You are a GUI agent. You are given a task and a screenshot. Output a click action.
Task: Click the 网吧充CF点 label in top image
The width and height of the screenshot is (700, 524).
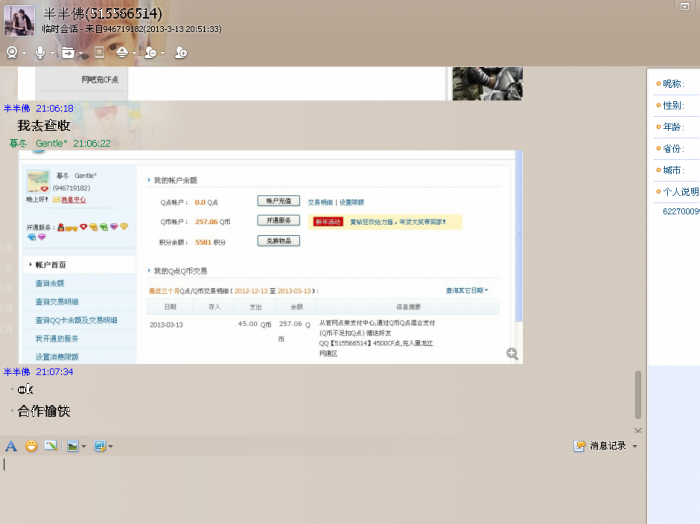100,79
